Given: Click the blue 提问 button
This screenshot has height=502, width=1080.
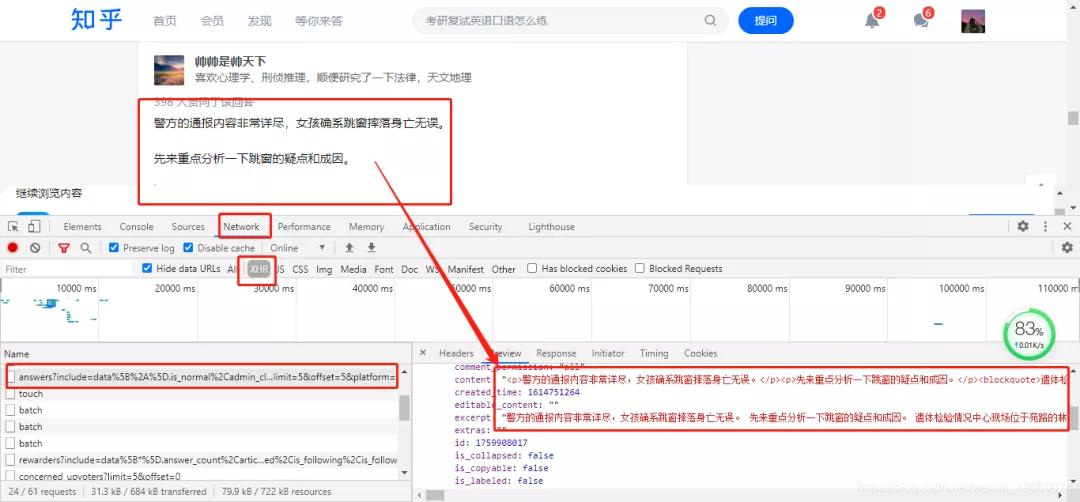Looking at the screenshot, I should [765, 21].
